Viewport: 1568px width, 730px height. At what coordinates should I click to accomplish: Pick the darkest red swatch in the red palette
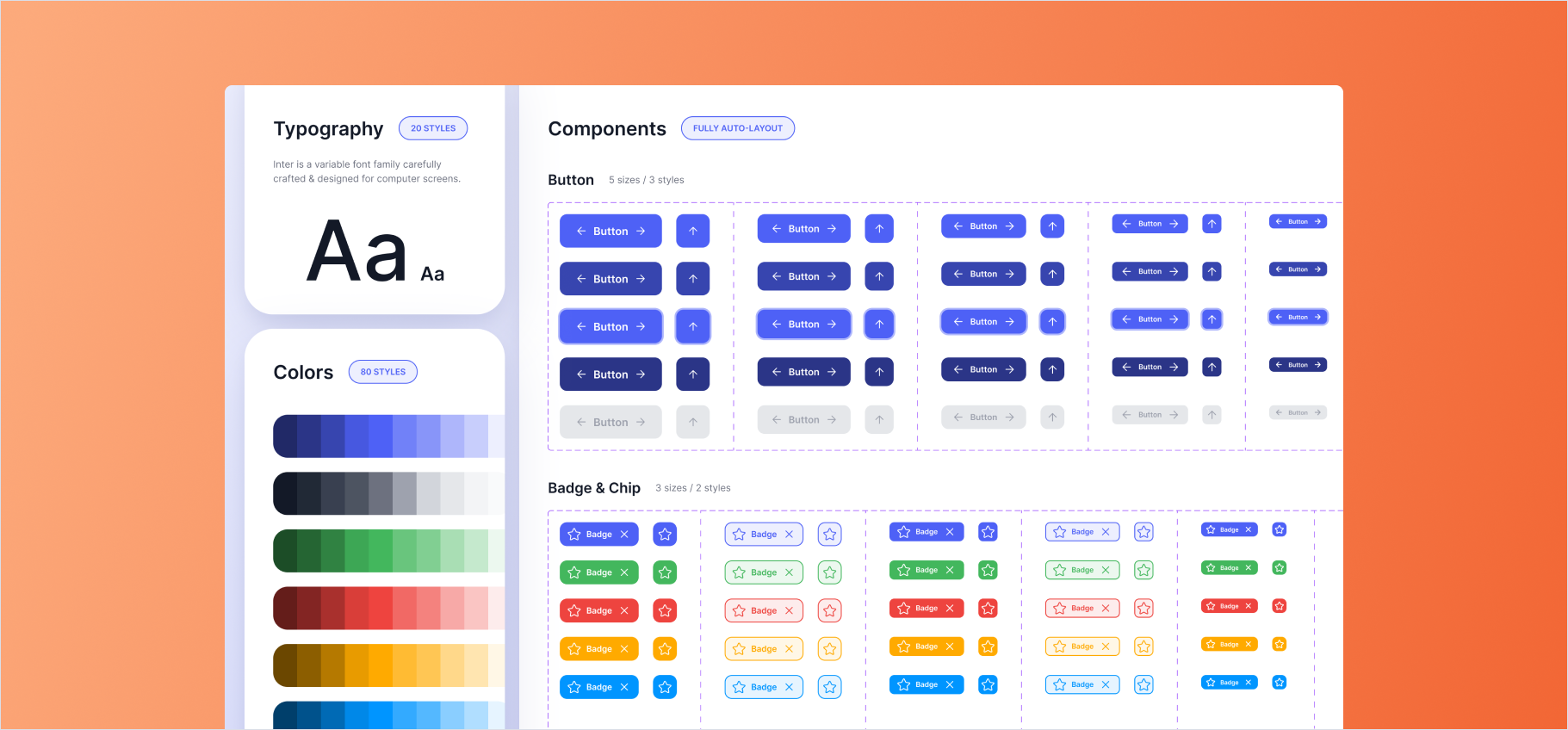pyautogui.click(x=286, y=608)
